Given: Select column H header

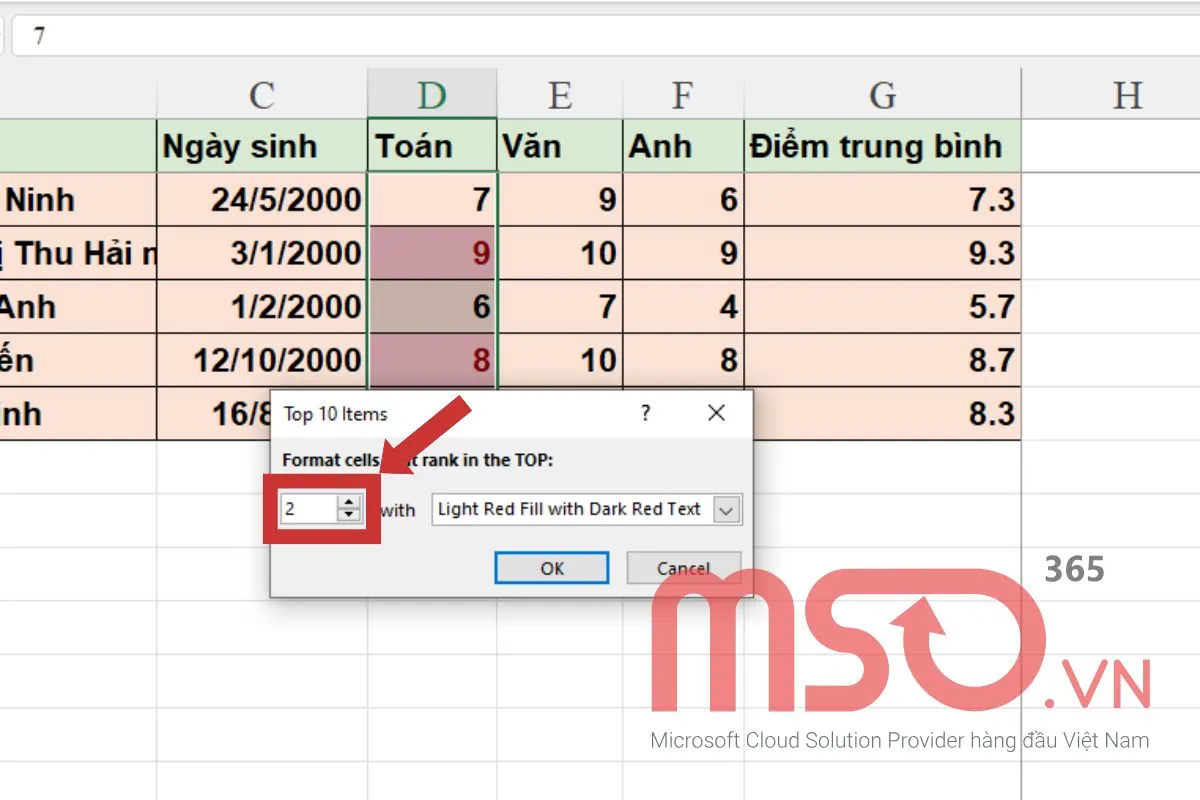Looking at the screenshot, I should point(1127,95).
